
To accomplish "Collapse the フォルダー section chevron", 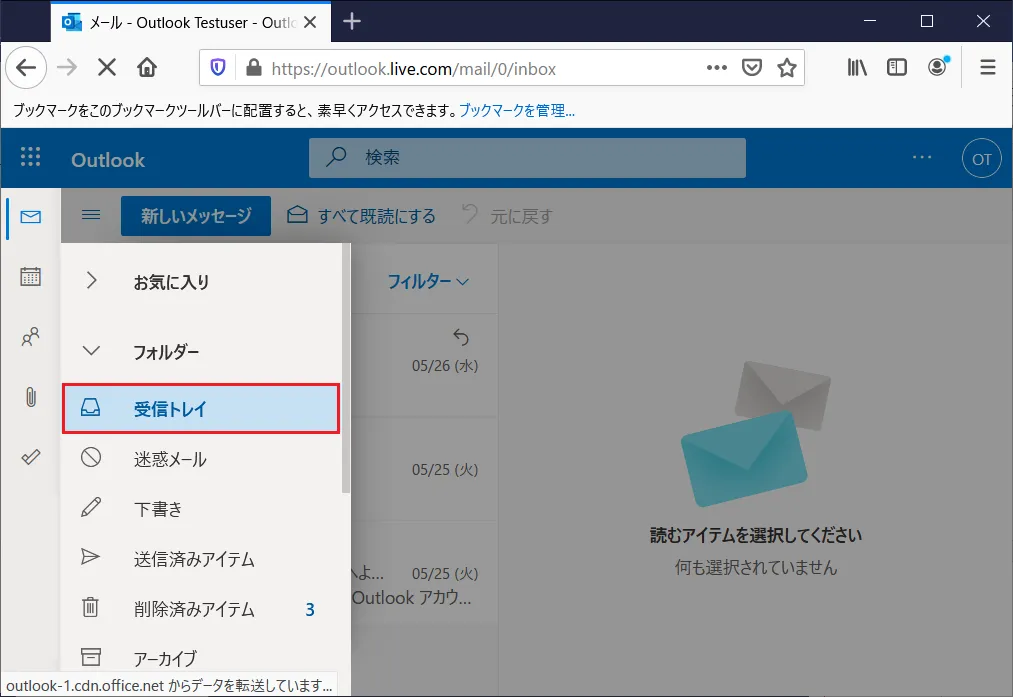I will pyautogui.click(x=91, y=351).
